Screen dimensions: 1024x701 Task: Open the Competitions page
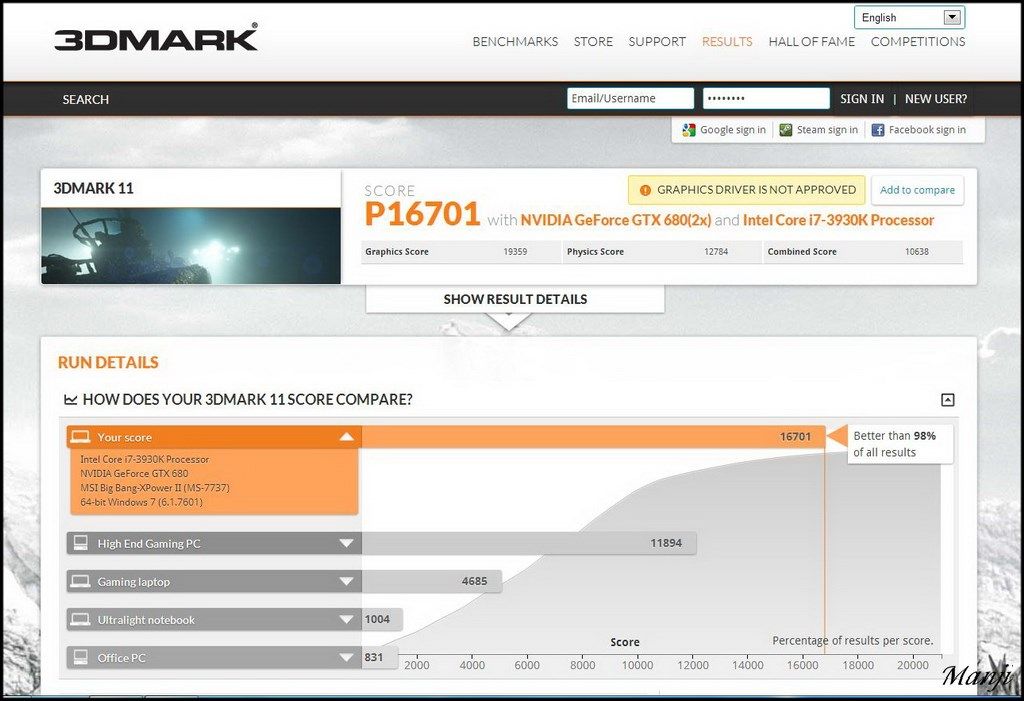(x=918, y=41)
